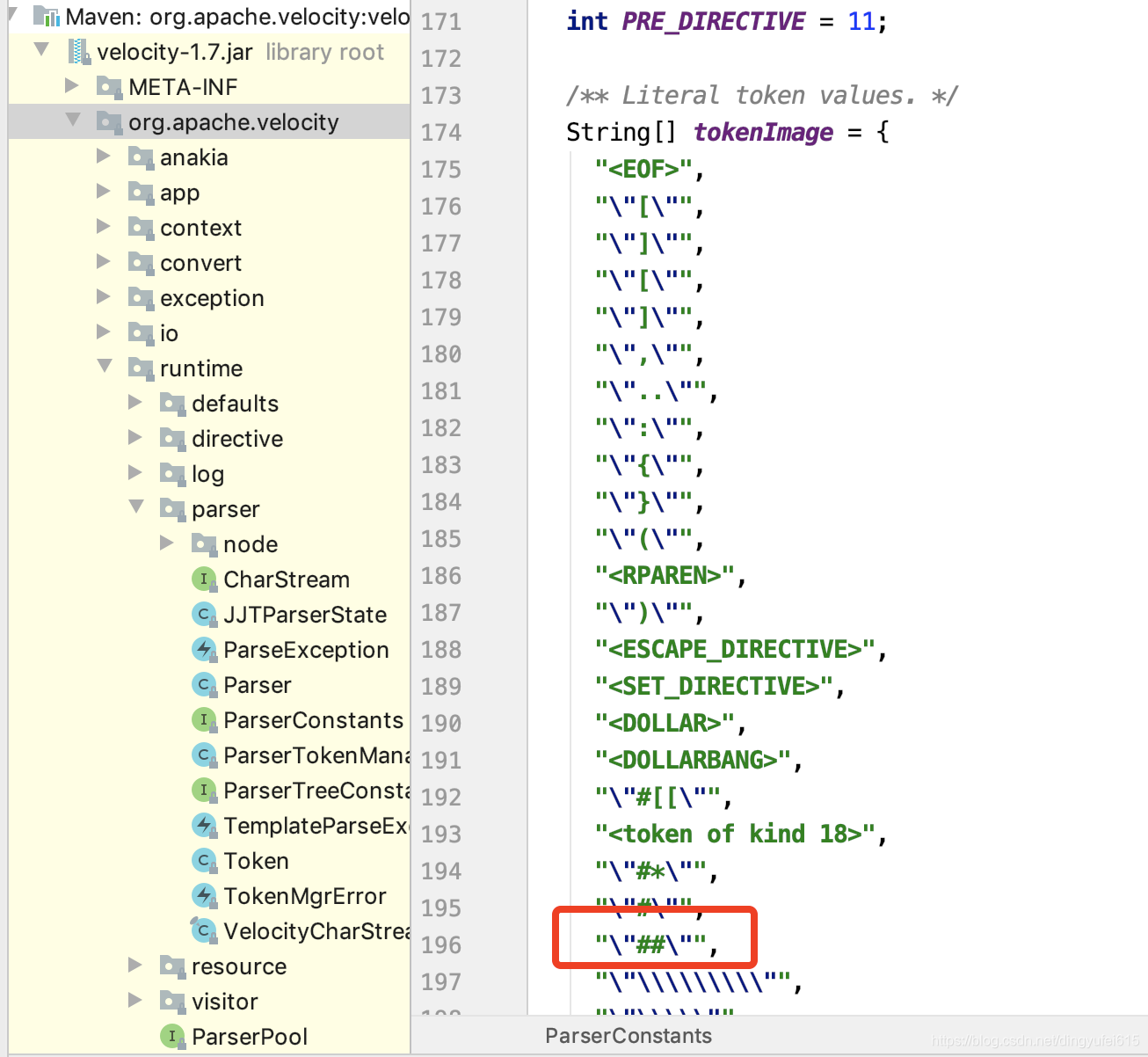
Task: Click the JJTParserState class icon
Action: 204,615
